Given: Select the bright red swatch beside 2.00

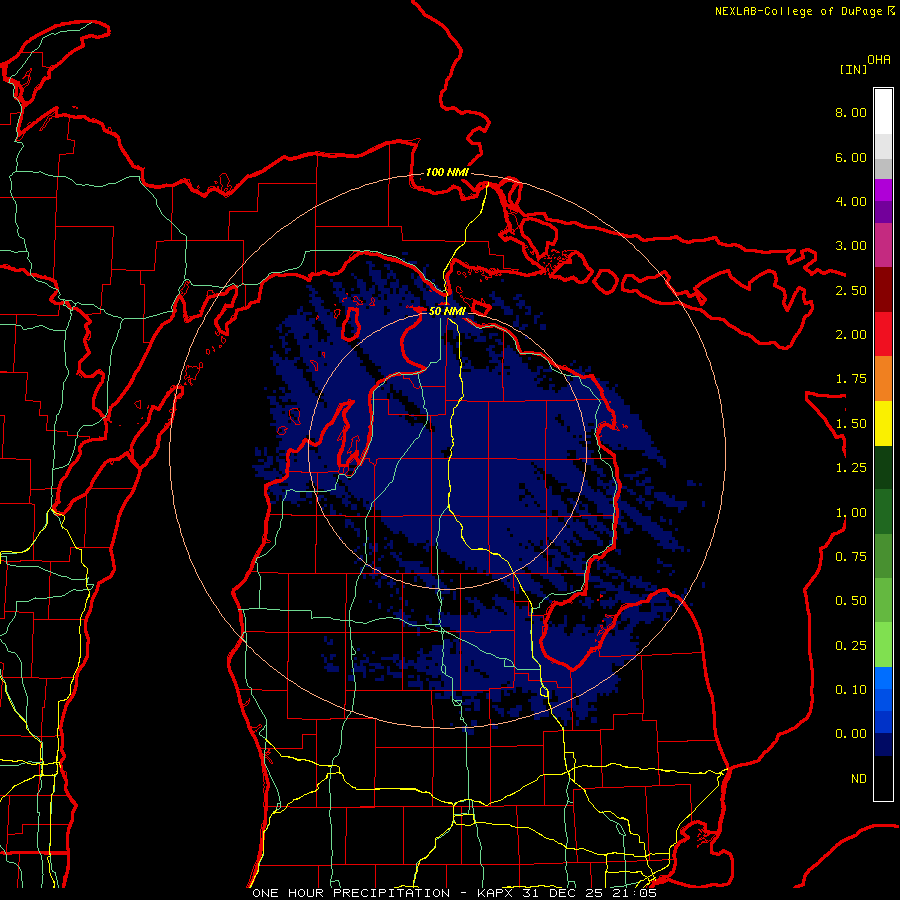Looking at the screenshot, I should coord(883,334).
